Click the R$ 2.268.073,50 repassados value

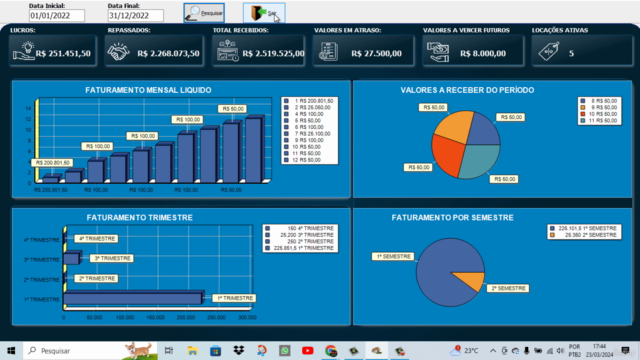point(168,53)
